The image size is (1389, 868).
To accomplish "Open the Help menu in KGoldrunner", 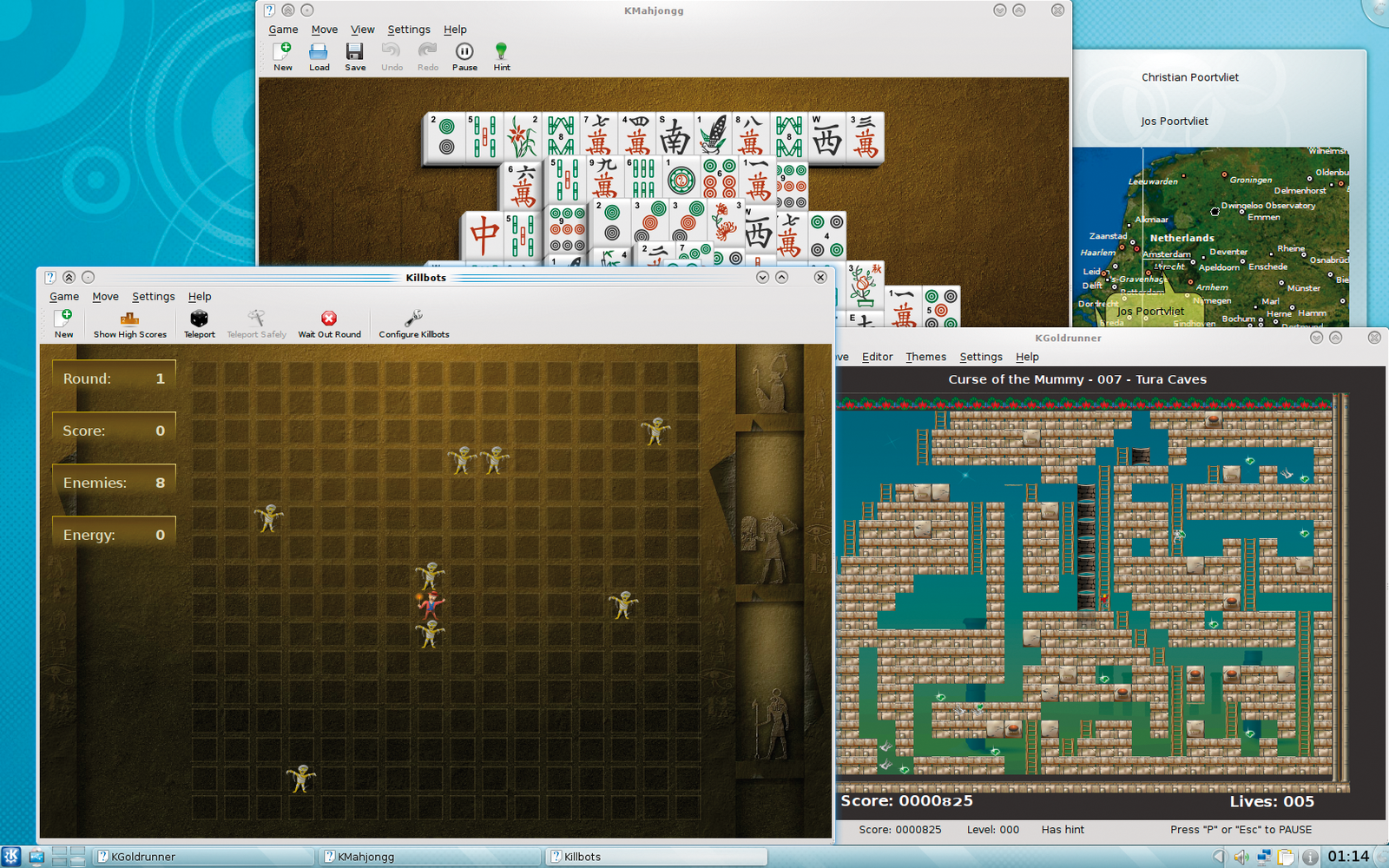I will (1027, 357).
